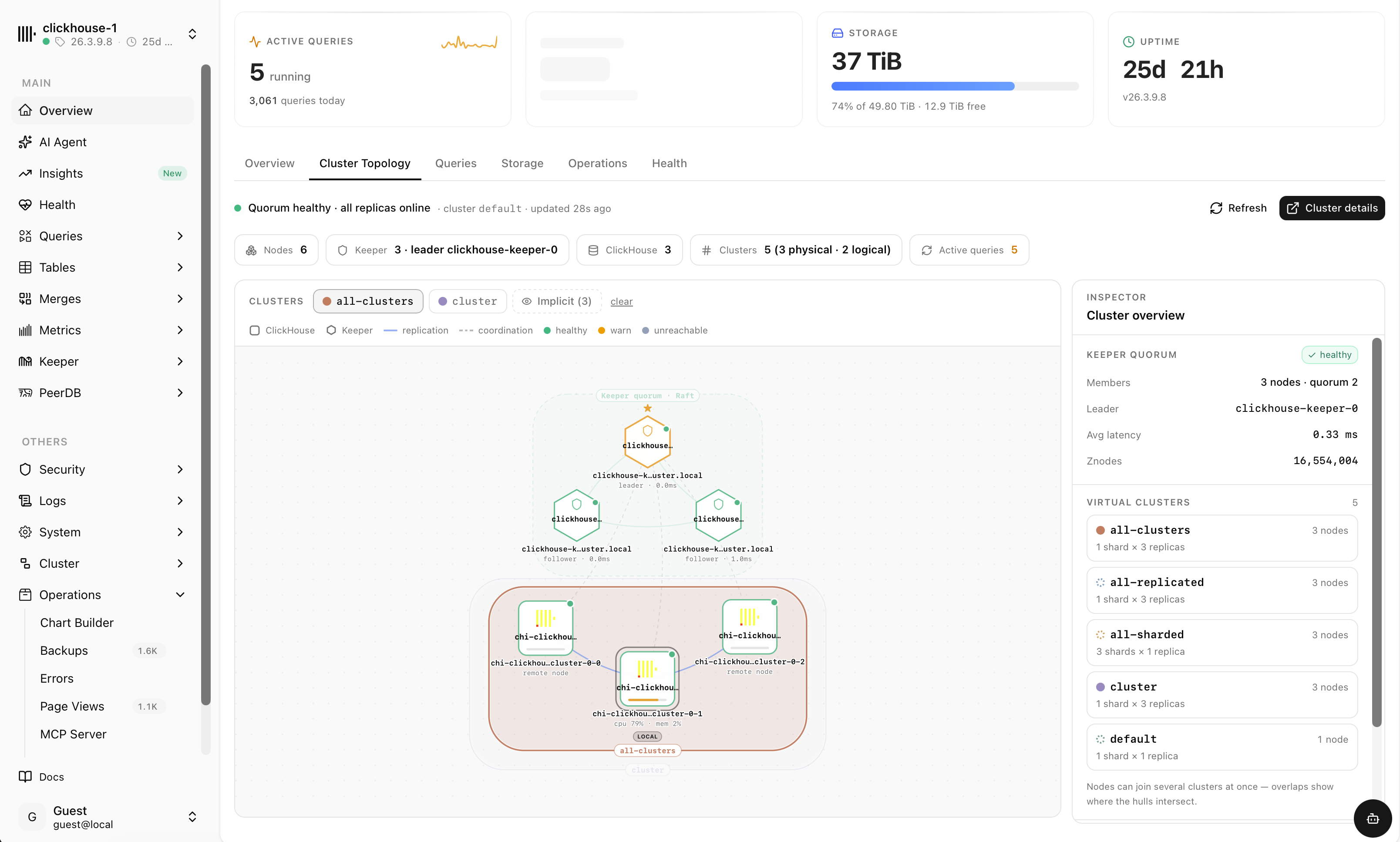
Task: Toggle the coordination legend item
Action: pos(496,330)
